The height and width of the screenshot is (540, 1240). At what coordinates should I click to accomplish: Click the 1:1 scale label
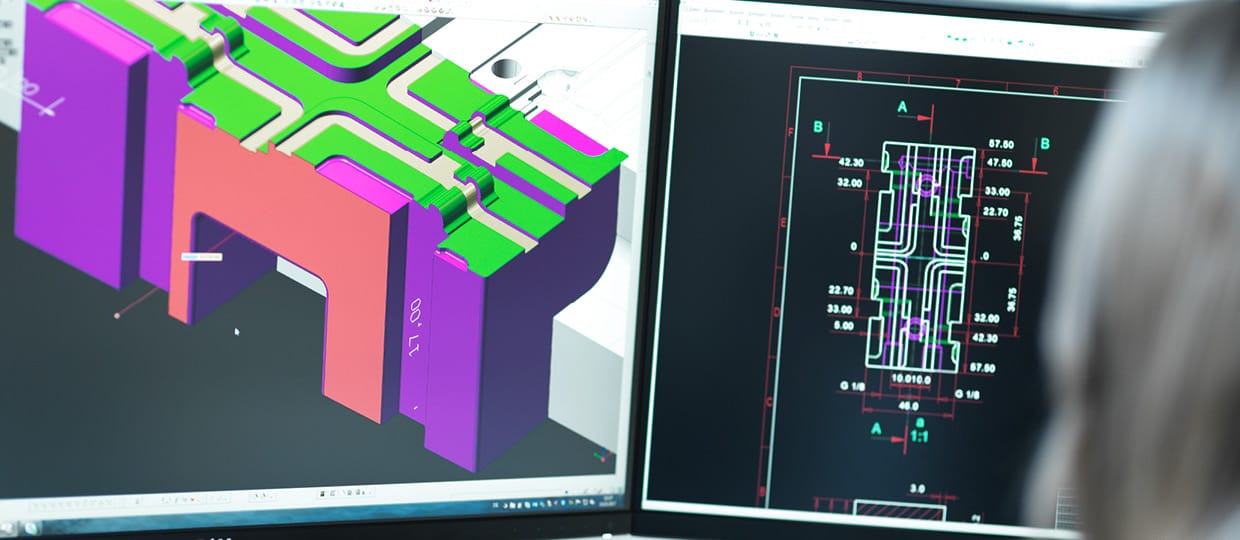pos(921,438)
